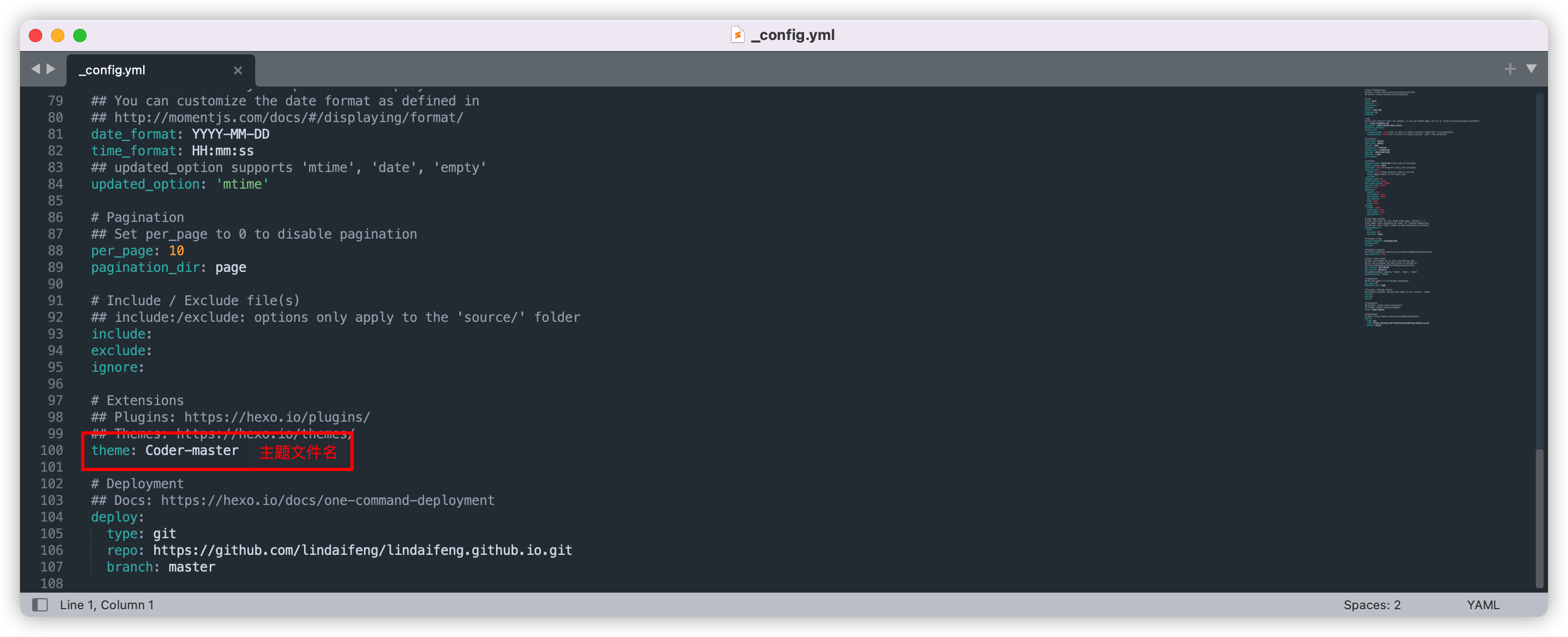This screenshot has width=1568, height=637.
Task: Click the per_page value 10
Action: pos(176,250)
